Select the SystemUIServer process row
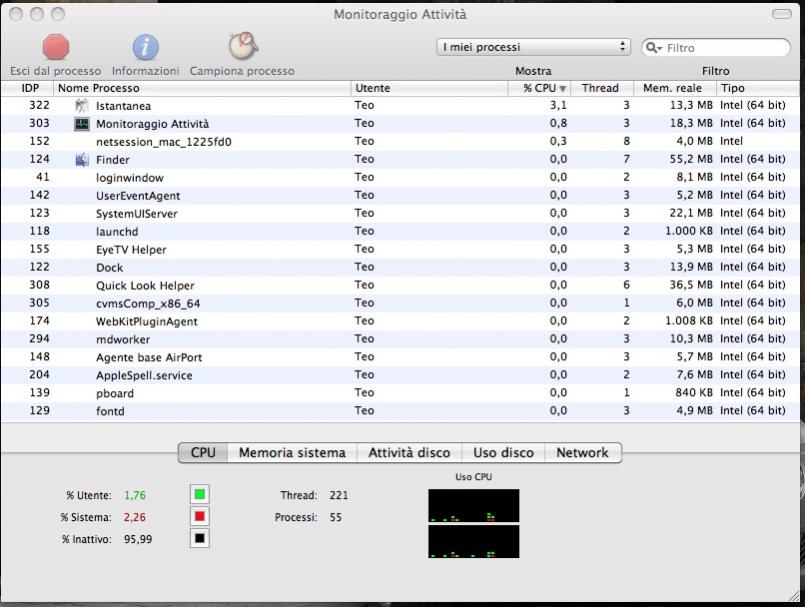The width and height of the screenshot is (805, 607). pos(400,214)
